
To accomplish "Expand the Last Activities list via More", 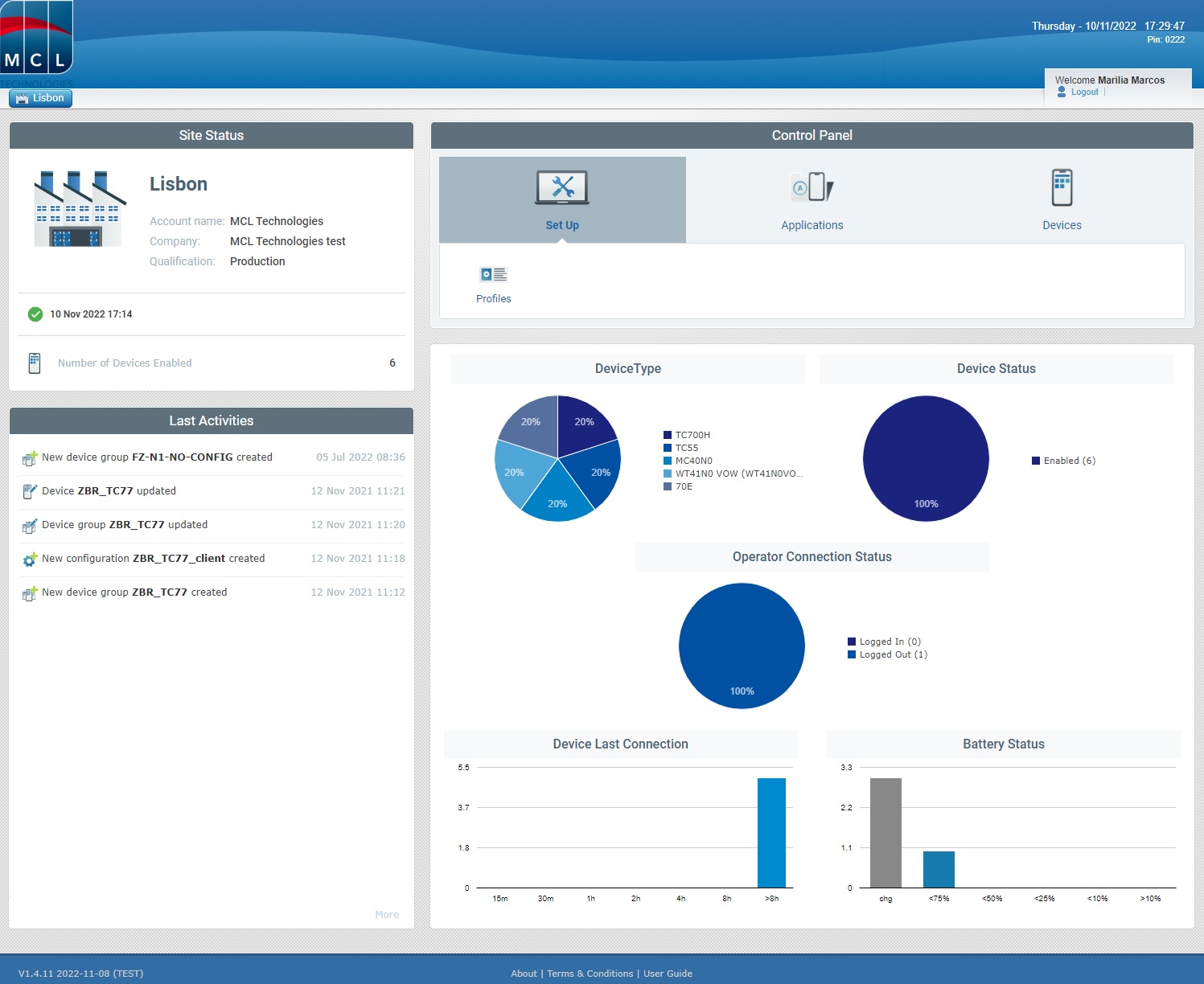I will click(387, 914).
